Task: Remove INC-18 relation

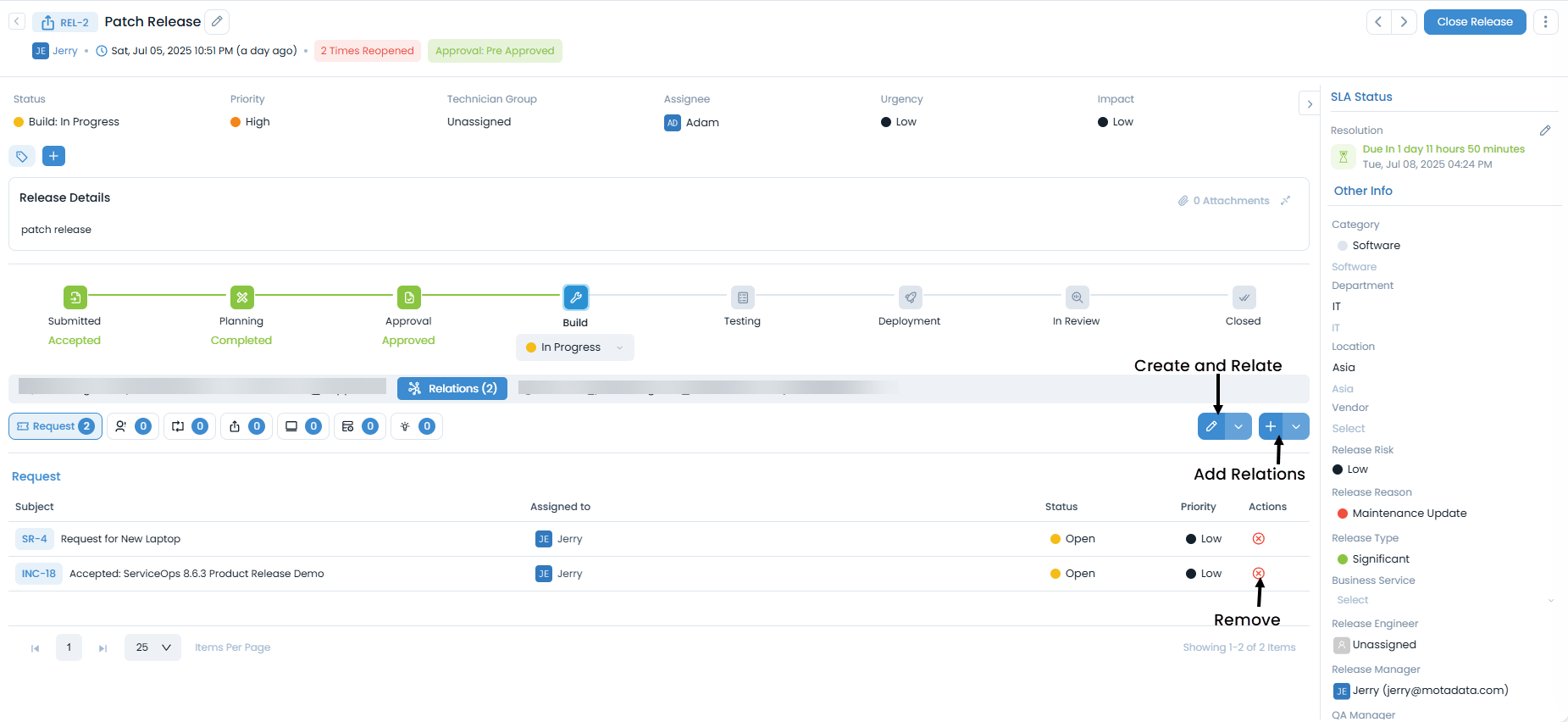Action: tap(1259, 574)
